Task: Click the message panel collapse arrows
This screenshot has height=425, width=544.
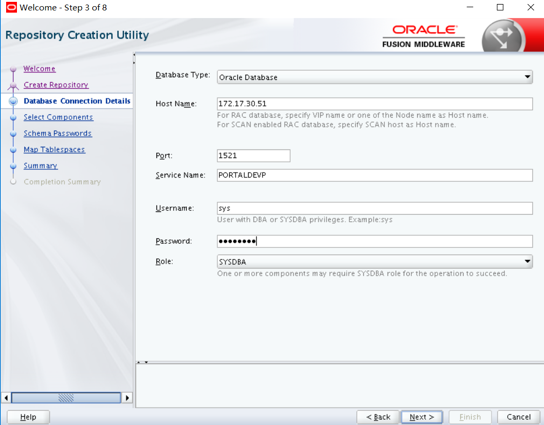Action: pos(142,362)
